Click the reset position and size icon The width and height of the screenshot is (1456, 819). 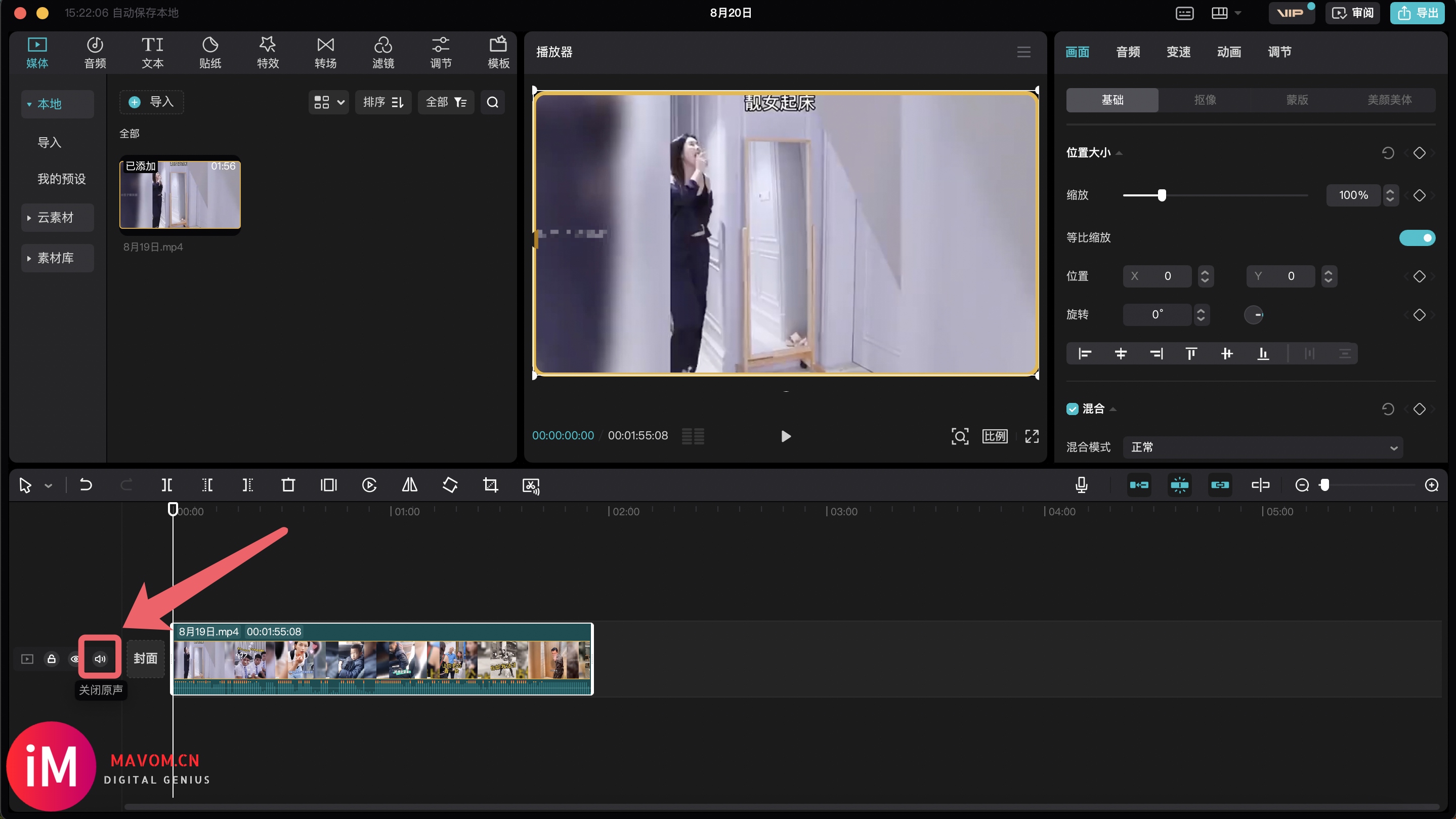tap(1388, 153)
